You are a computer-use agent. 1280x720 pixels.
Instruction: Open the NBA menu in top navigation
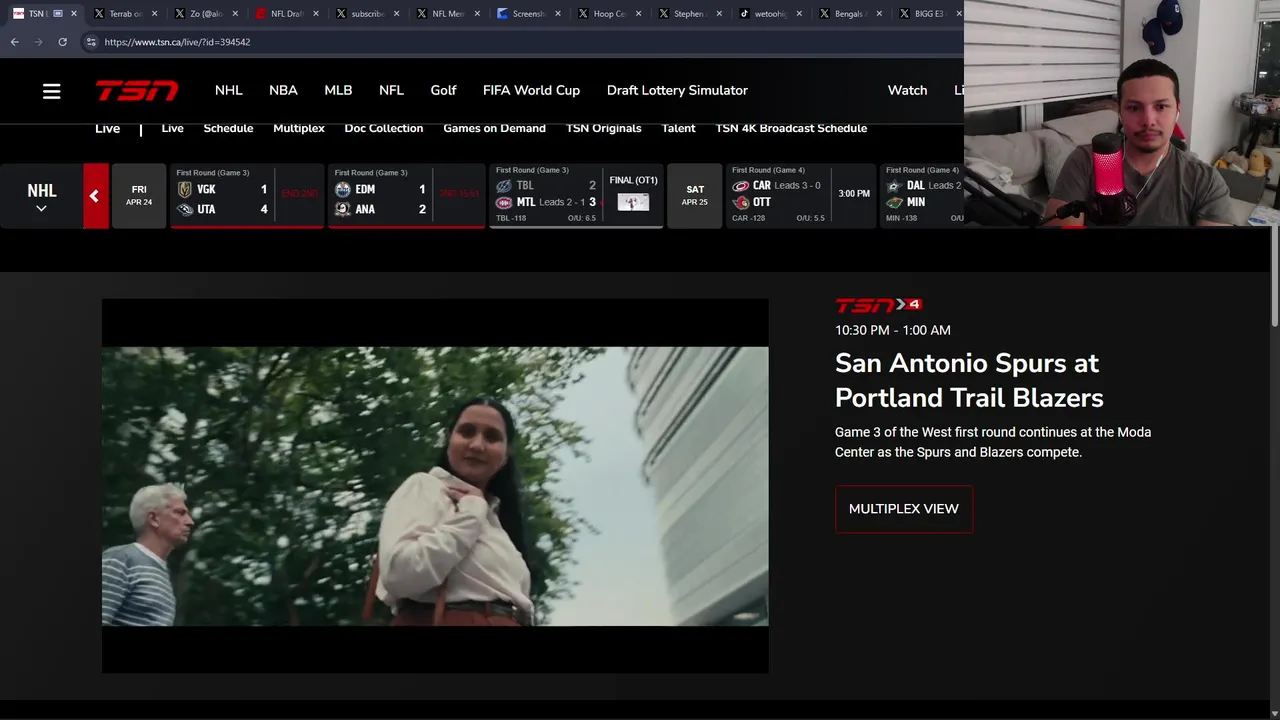tap(283, 90)
